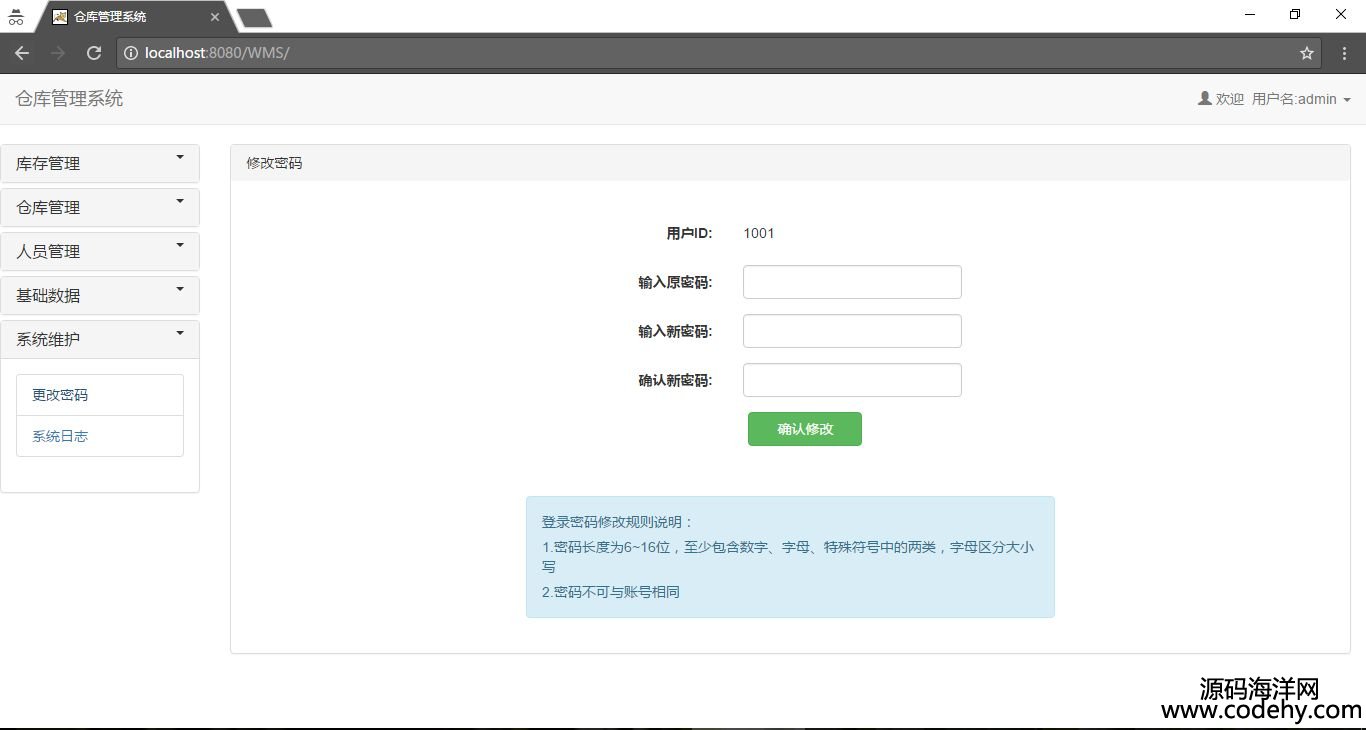Expand the 基础数据 sidebar section
Screen dimensions: 1366x730
click(x=100, y=295)
